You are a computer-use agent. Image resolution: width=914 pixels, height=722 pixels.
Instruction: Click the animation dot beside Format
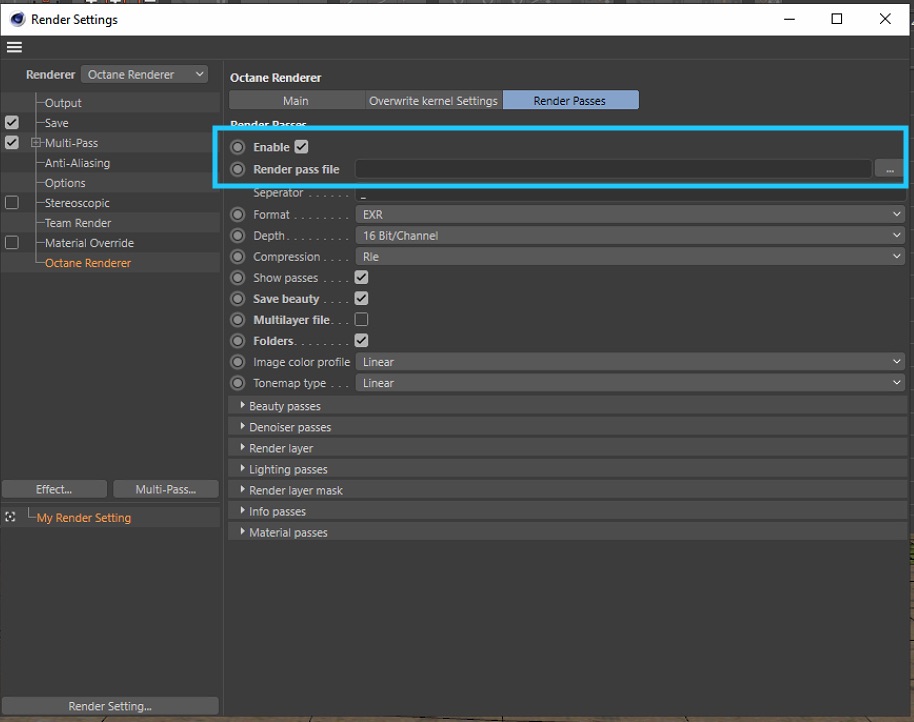coord(238,214)
